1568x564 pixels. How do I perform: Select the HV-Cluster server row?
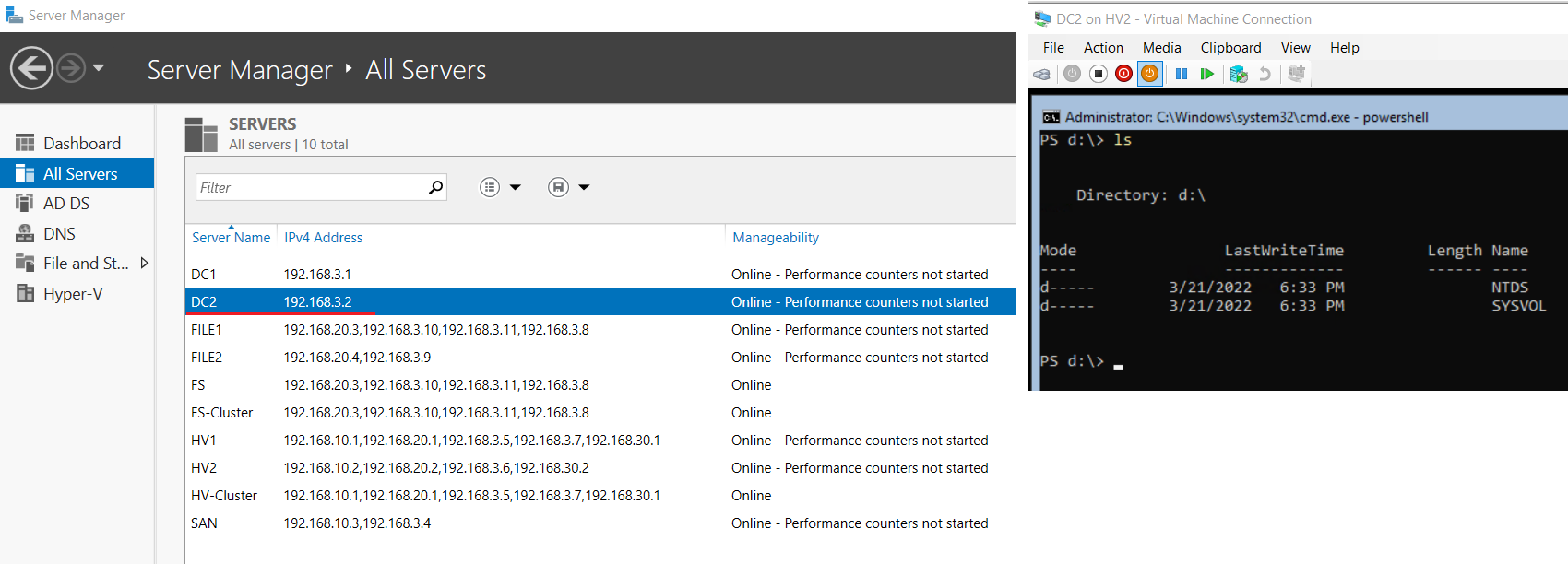click(600, 495)
